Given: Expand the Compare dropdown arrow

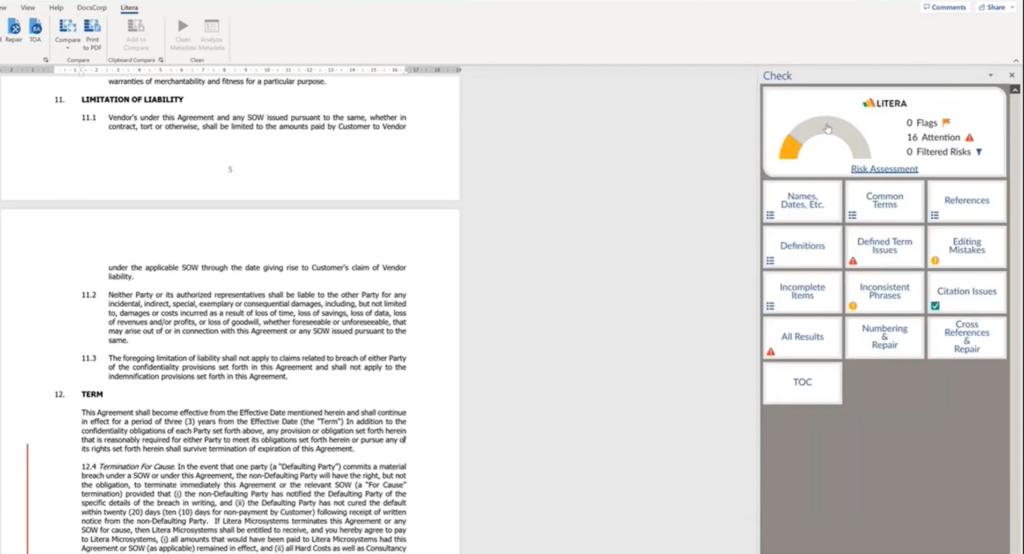Looking at the screenshot, I should point(67,48).
